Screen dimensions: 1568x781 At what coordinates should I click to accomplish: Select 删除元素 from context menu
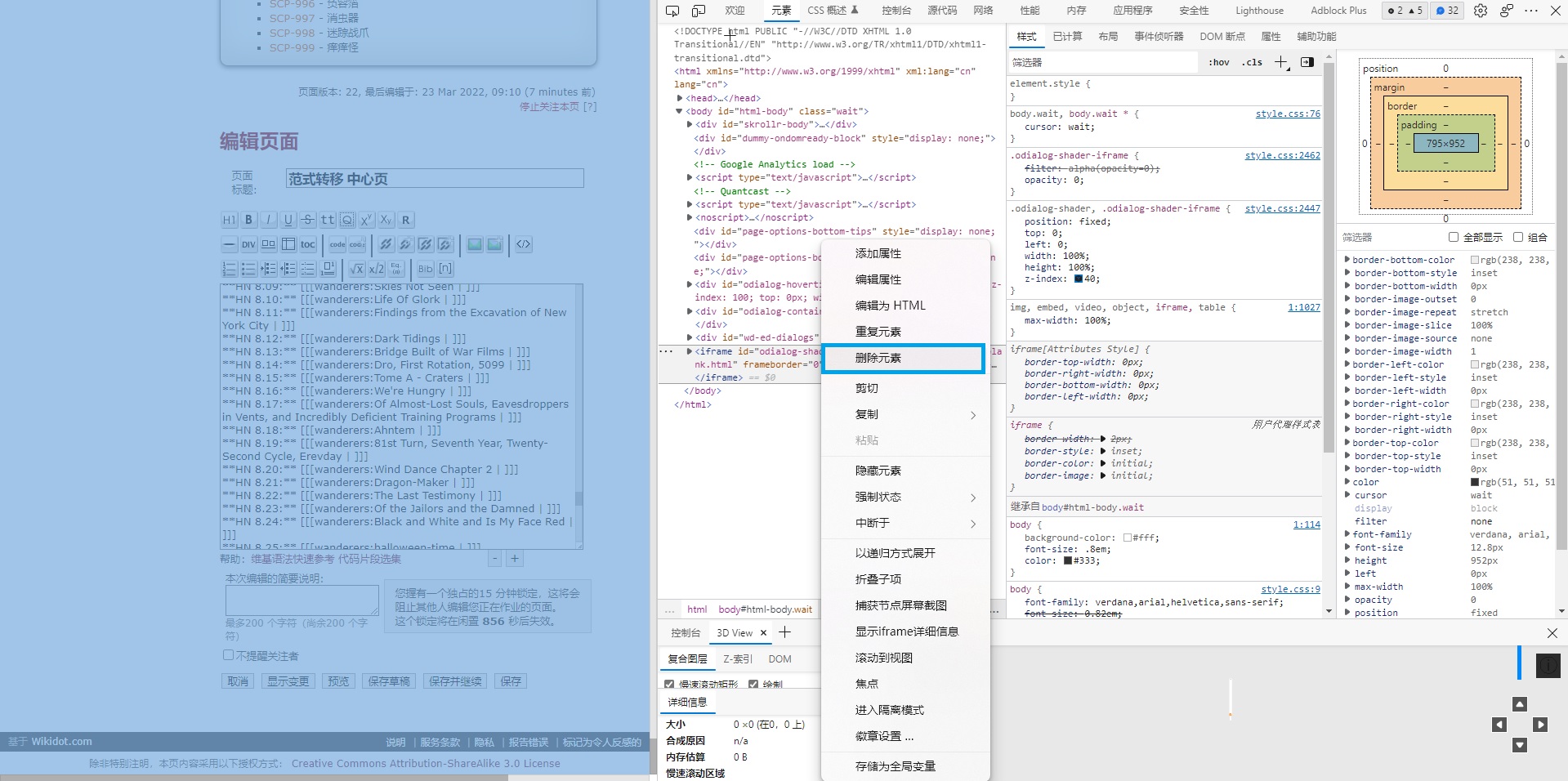[903, 358]
